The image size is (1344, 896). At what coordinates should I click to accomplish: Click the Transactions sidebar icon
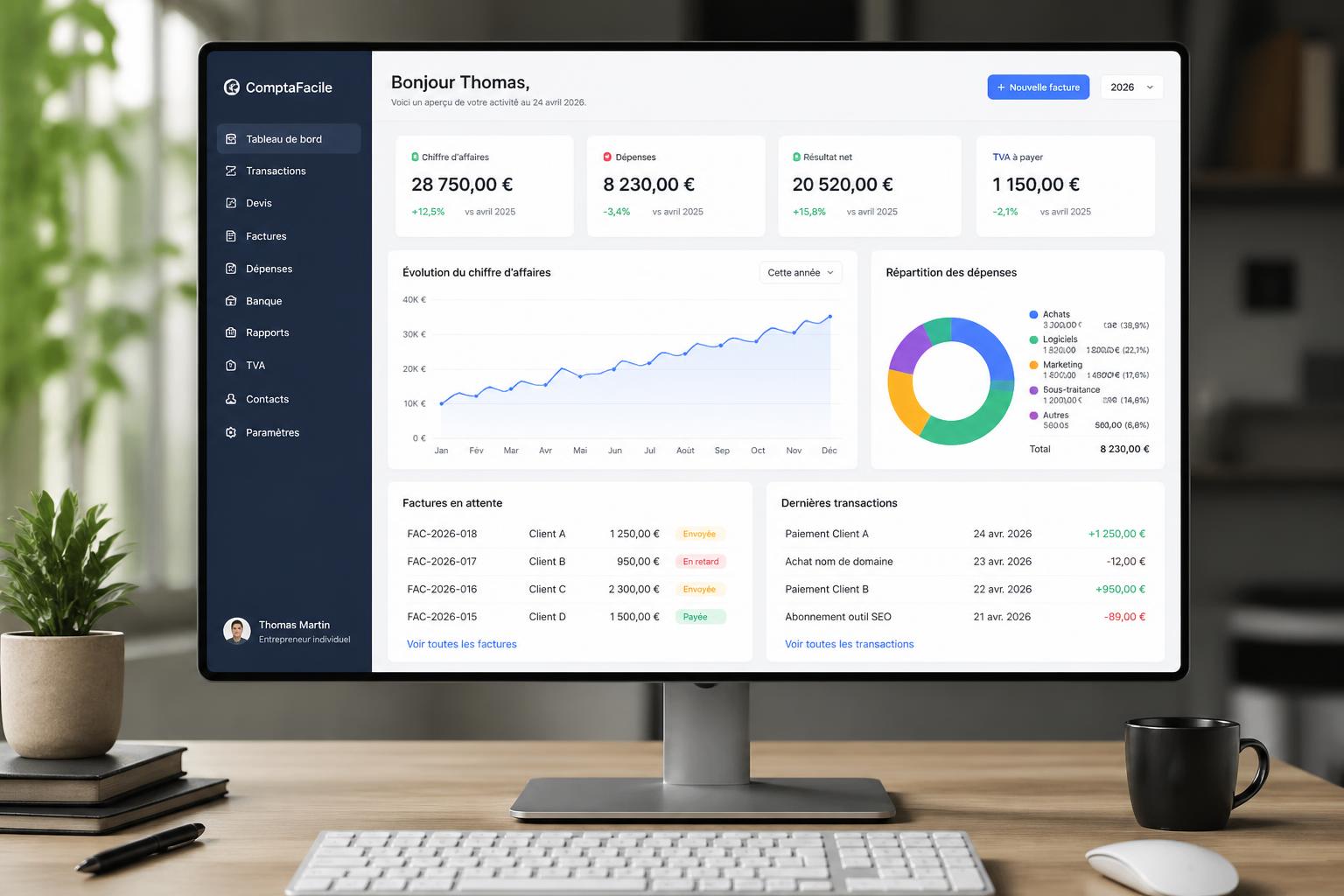pos(231,171)
